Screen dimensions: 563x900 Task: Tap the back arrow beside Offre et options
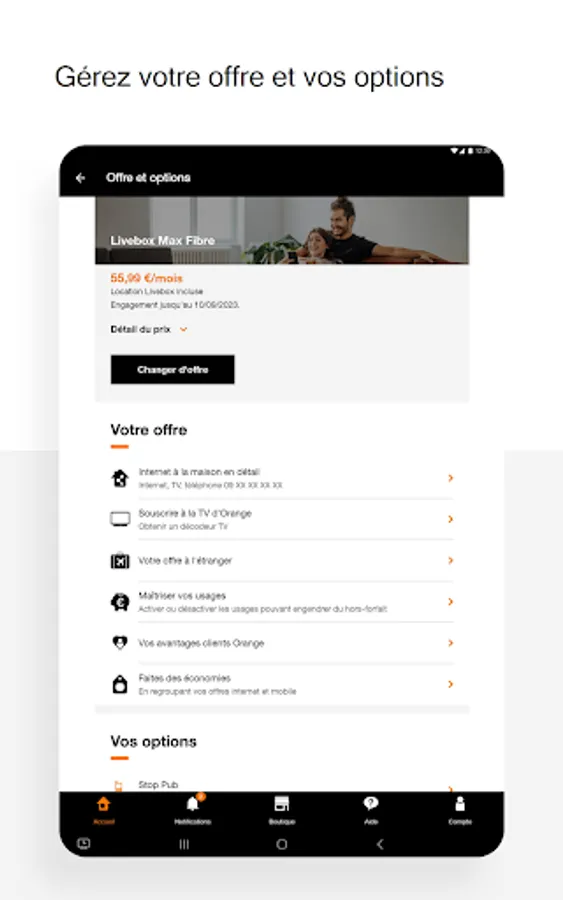(80, 178)
